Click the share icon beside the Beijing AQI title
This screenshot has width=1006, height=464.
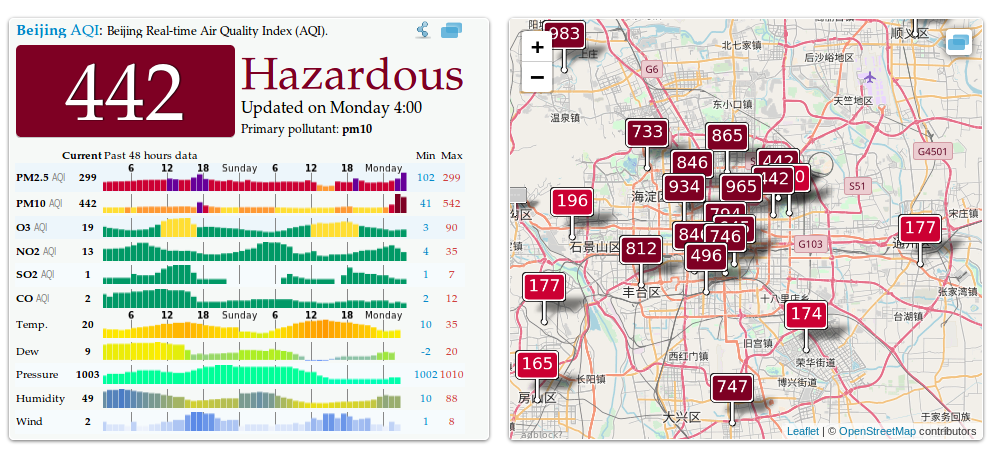[x=423, y=30]
